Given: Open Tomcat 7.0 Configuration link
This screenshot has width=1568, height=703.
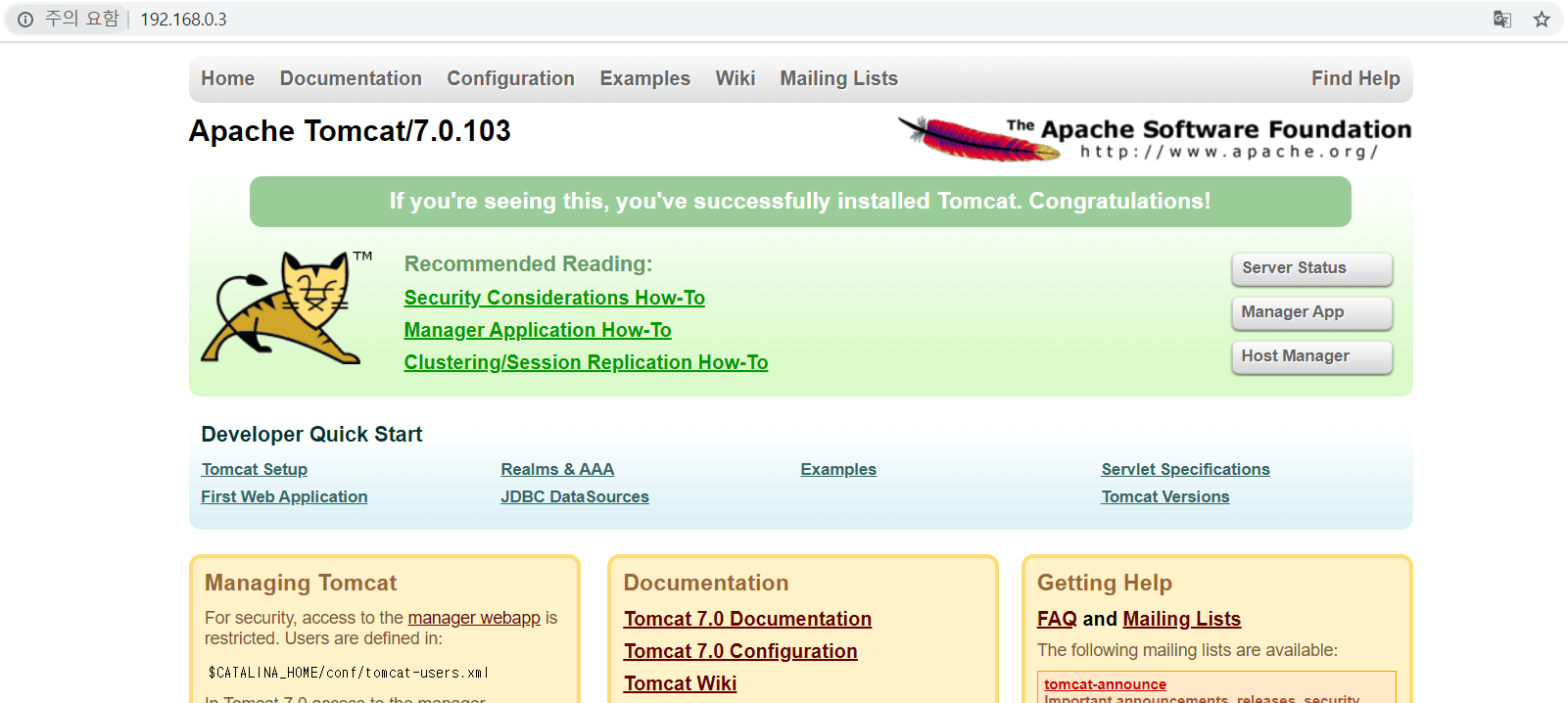Looking at the screenshot, I should 740,651.
